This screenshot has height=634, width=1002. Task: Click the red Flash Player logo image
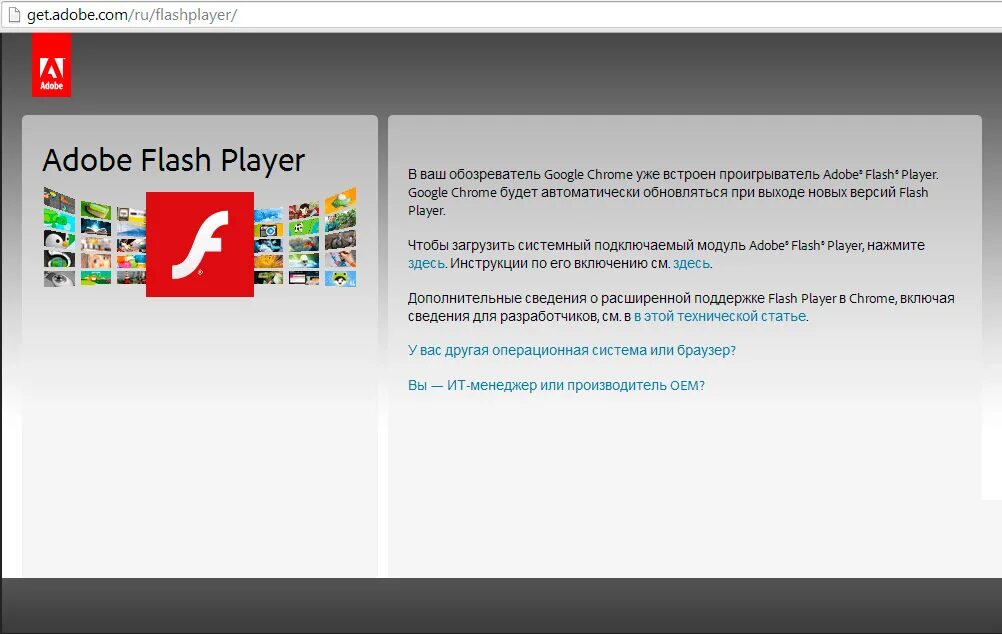coord(199,244)
